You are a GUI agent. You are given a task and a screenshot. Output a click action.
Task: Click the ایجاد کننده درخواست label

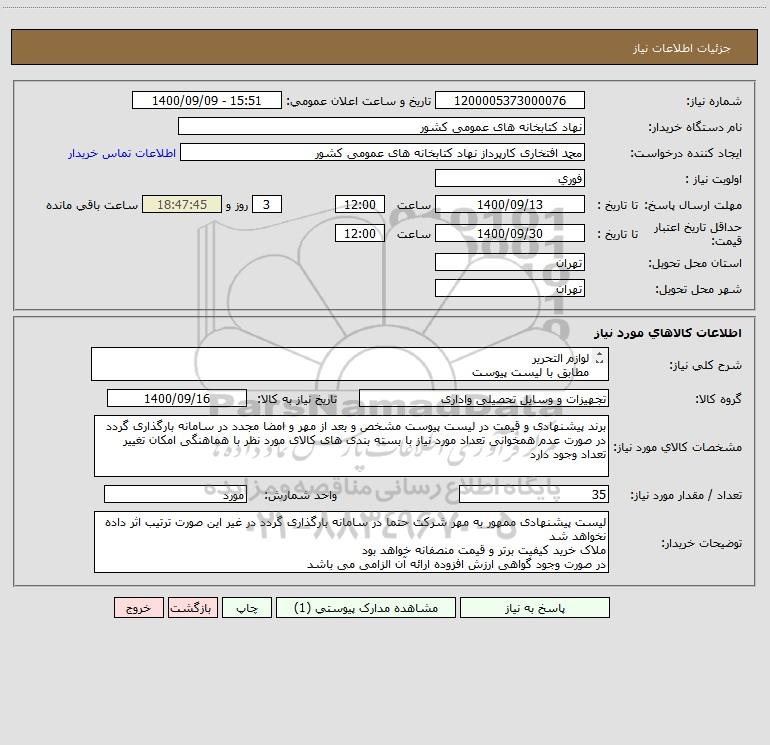pos(687,153)
